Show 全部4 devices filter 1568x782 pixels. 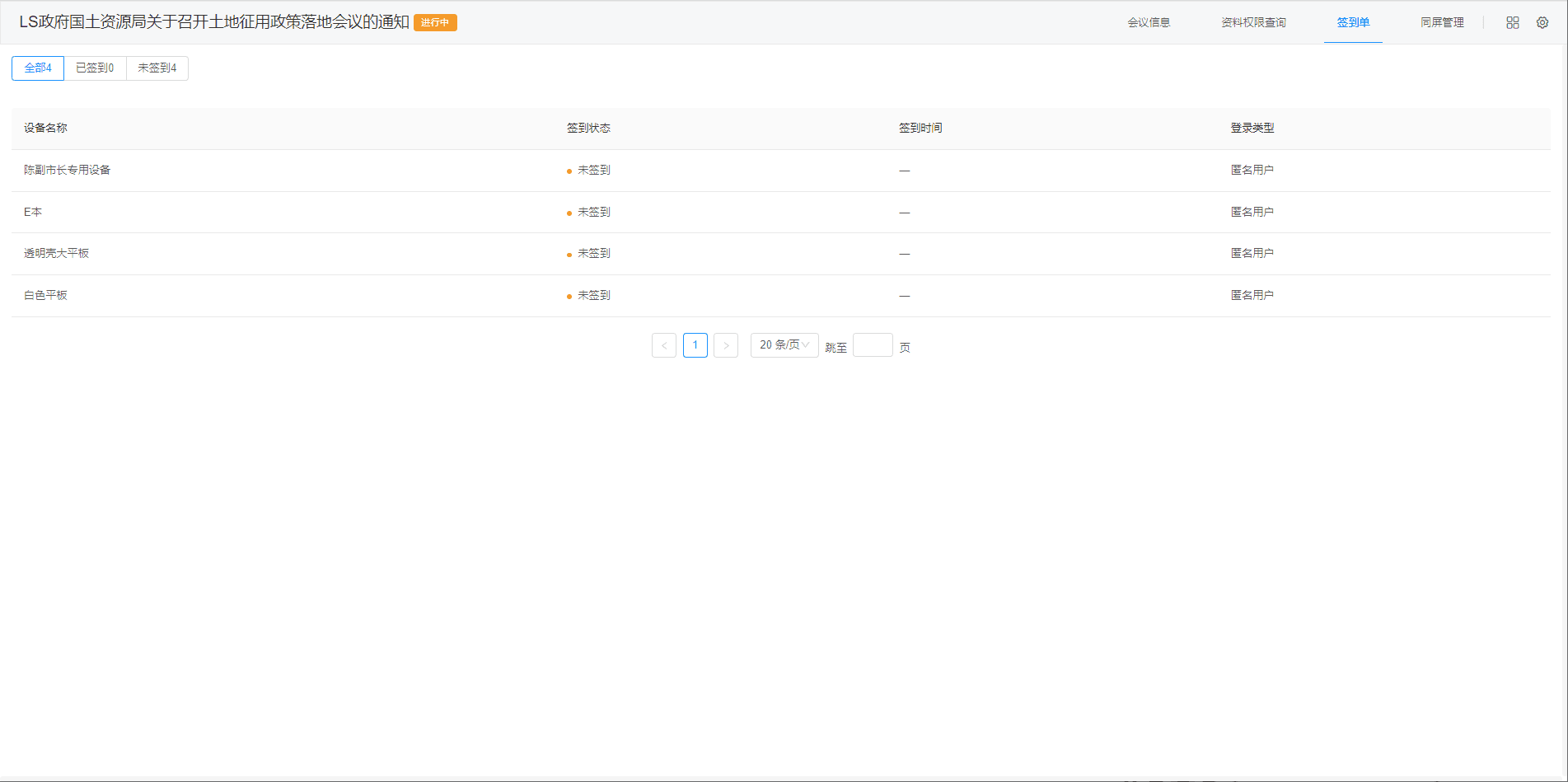pyautogui.click(x=38, y=68)
